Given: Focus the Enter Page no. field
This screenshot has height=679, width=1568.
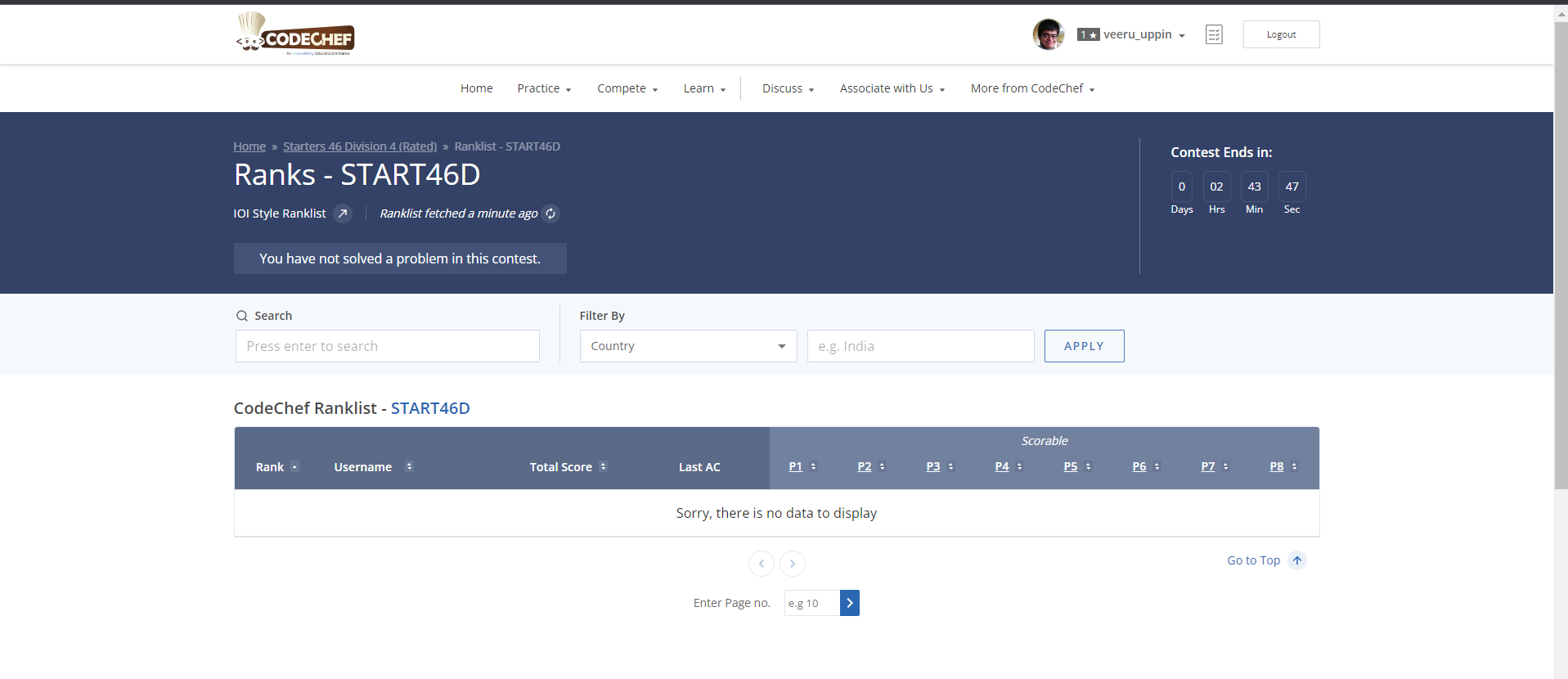Looking at the screenshot, I should coord(811,603).
